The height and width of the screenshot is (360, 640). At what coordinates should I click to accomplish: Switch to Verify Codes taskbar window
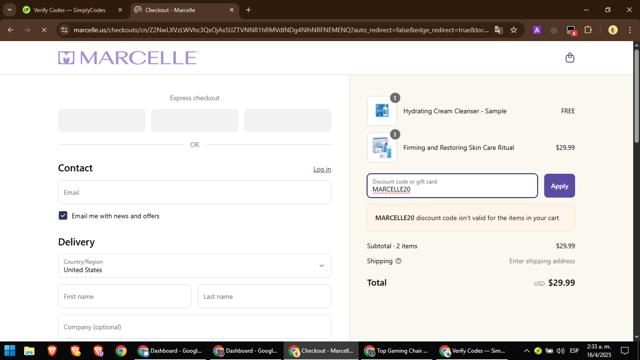click(x=472, y=351)
